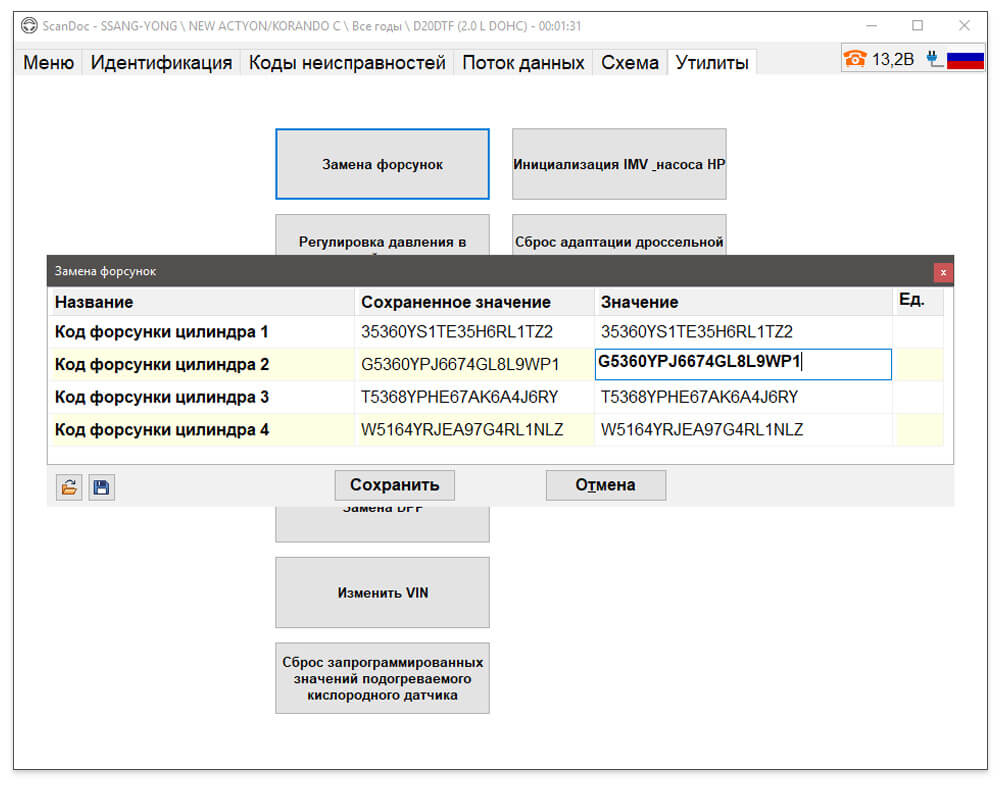This screenshot has height=786, width=1000.
Task: Select the Схема tab
Action: coord(629,63)
